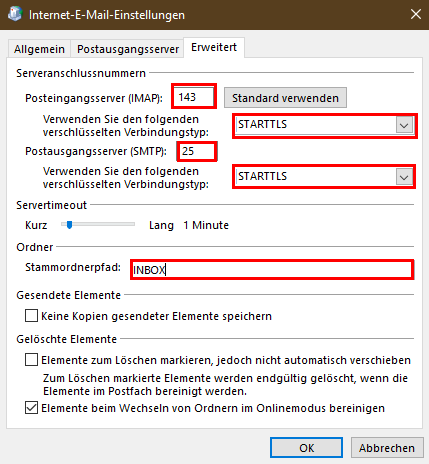Click the Posteingangsserver IMAP port field
This screenshot has height=464, width=429.
pos(194,97)
